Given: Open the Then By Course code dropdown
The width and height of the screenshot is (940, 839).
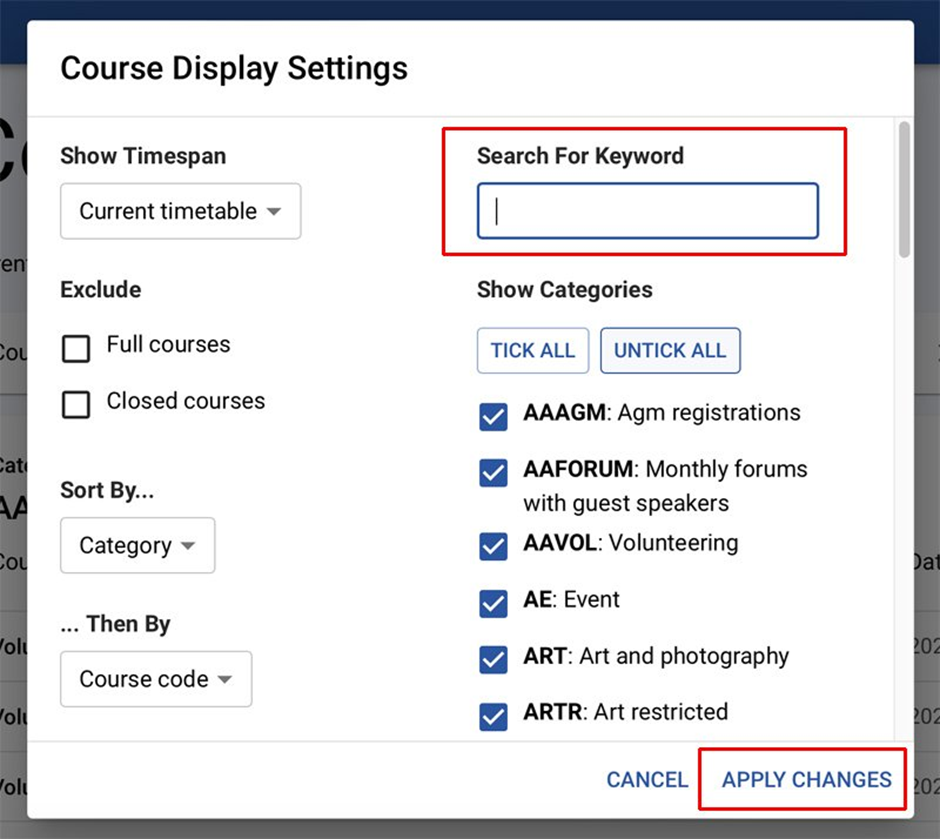Looking at the screenshot, I should (156, 679).
